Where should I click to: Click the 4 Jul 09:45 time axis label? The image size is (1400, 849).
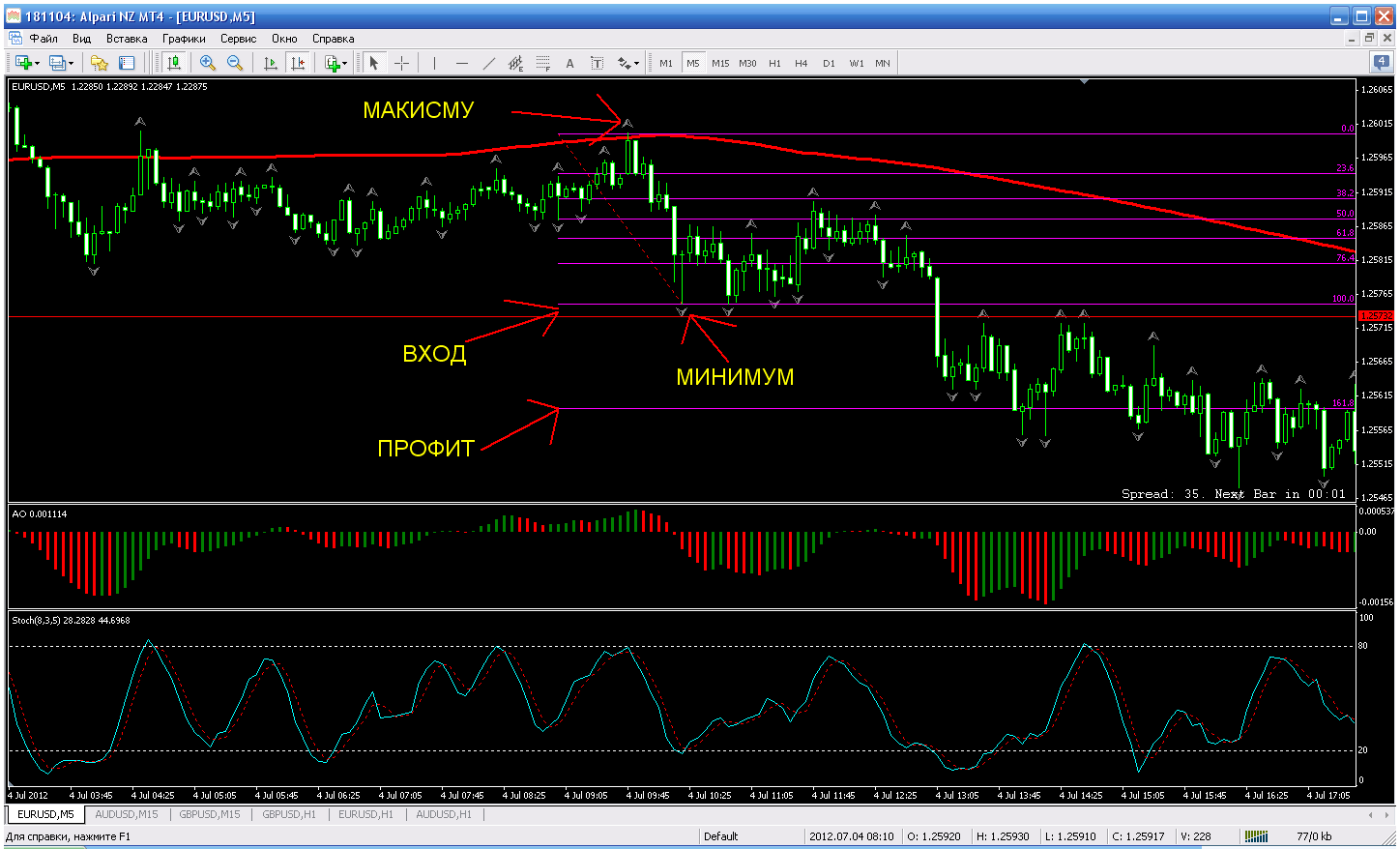pyautogui.click(x=646, y=796)
